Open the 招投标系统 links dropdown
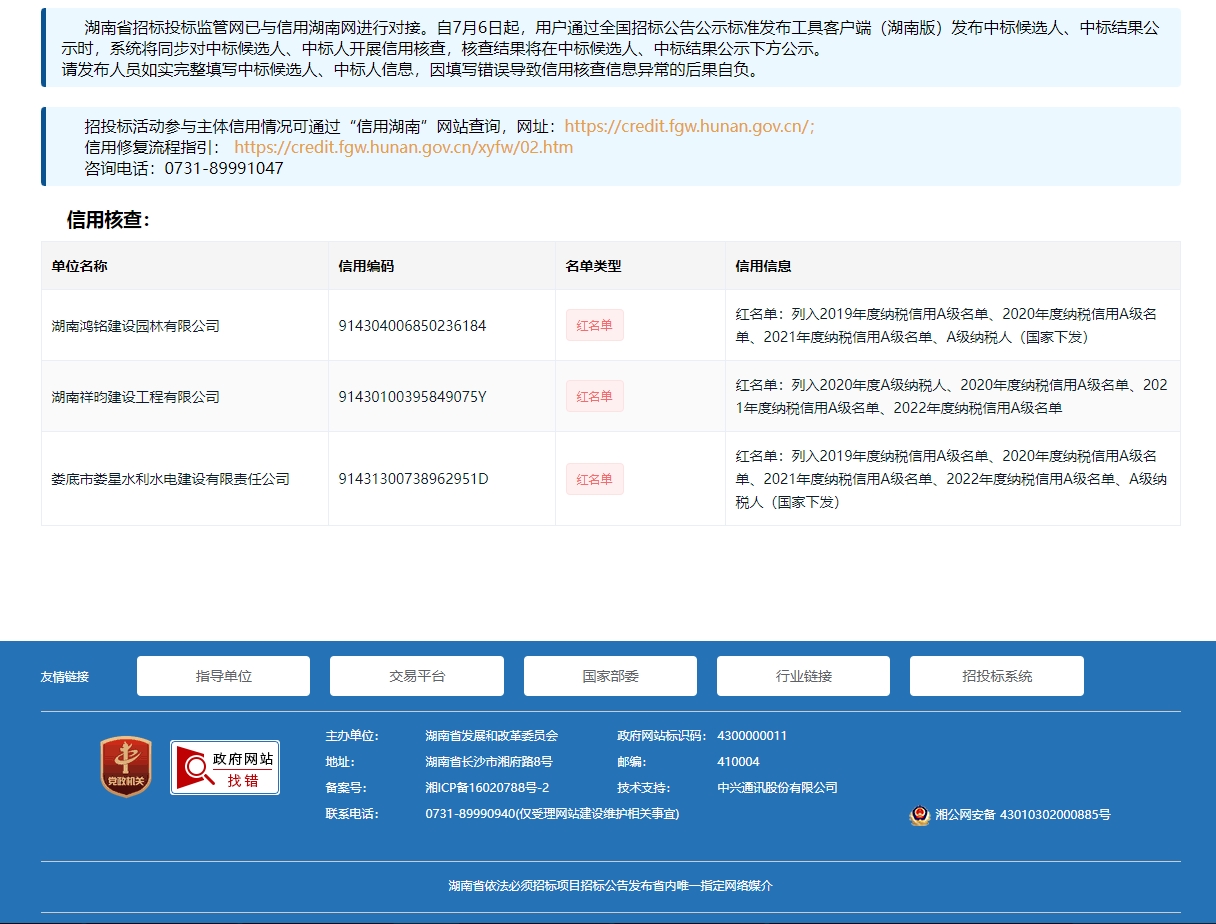Viewport: 1216px width, 924px height. (996, 676)
